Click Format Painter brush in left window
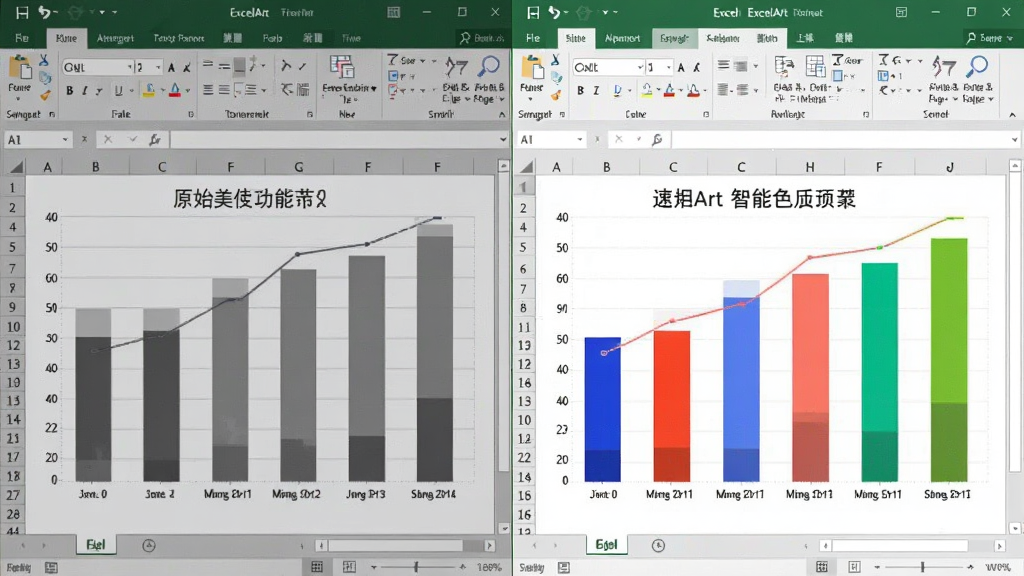The height and width of the screenshot is (576, 1024). pyautogui.click(x=44, y=96)
